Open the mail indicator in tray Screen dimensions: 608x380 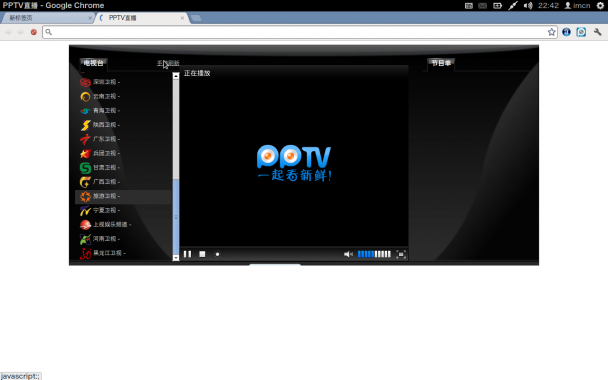click(482, 5)
